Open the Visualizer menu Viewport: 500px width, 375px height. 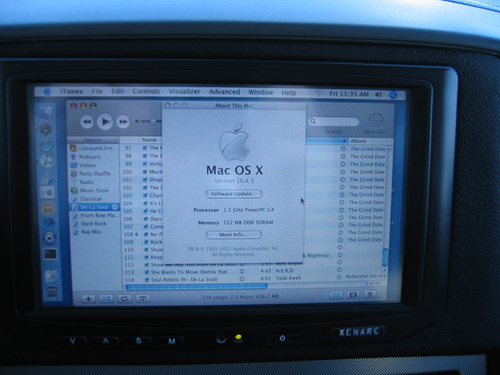coord(184,91)
